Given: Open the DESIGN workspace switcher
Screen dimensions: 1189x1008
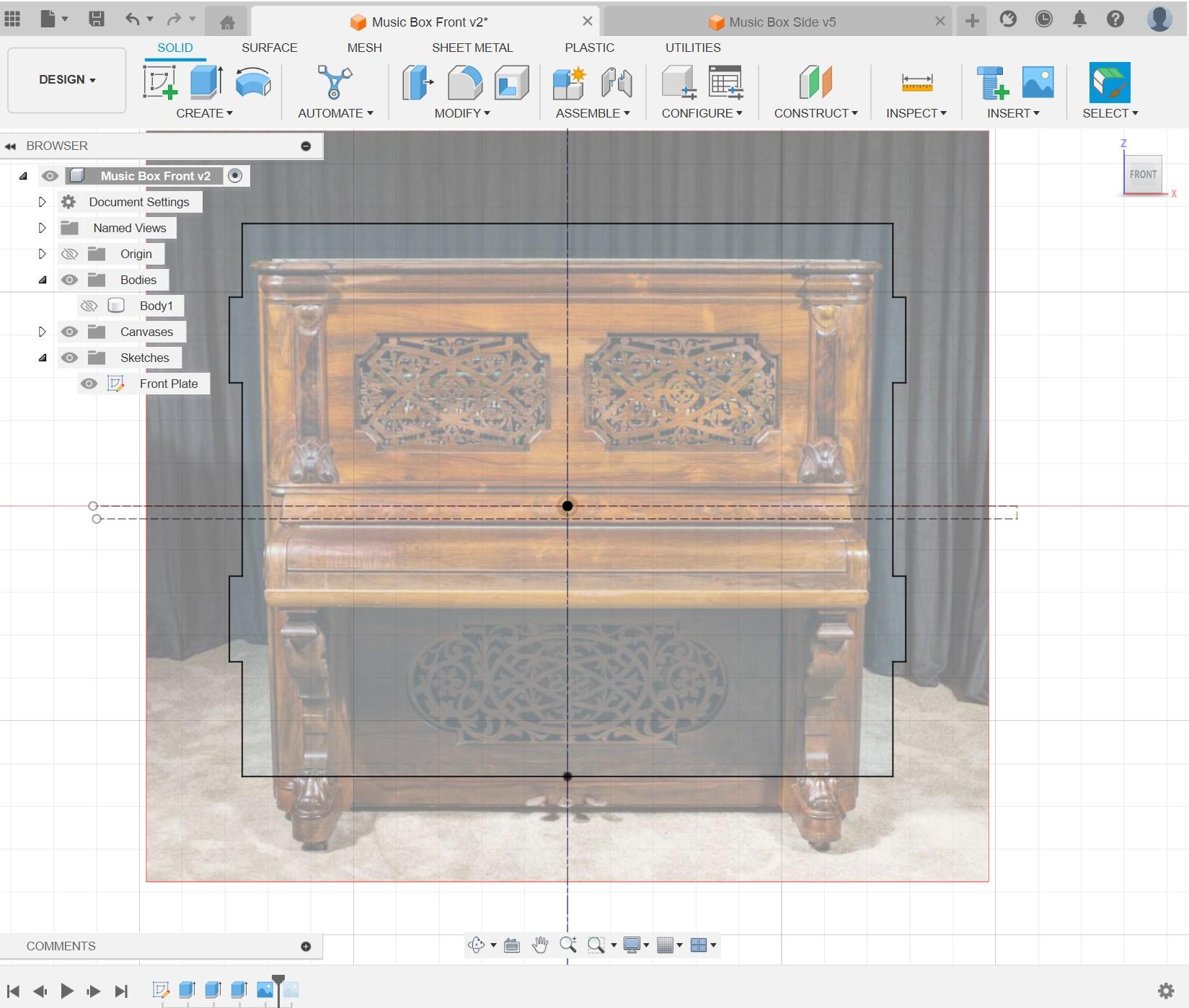Looking at the screenshot, I should 66,79.
